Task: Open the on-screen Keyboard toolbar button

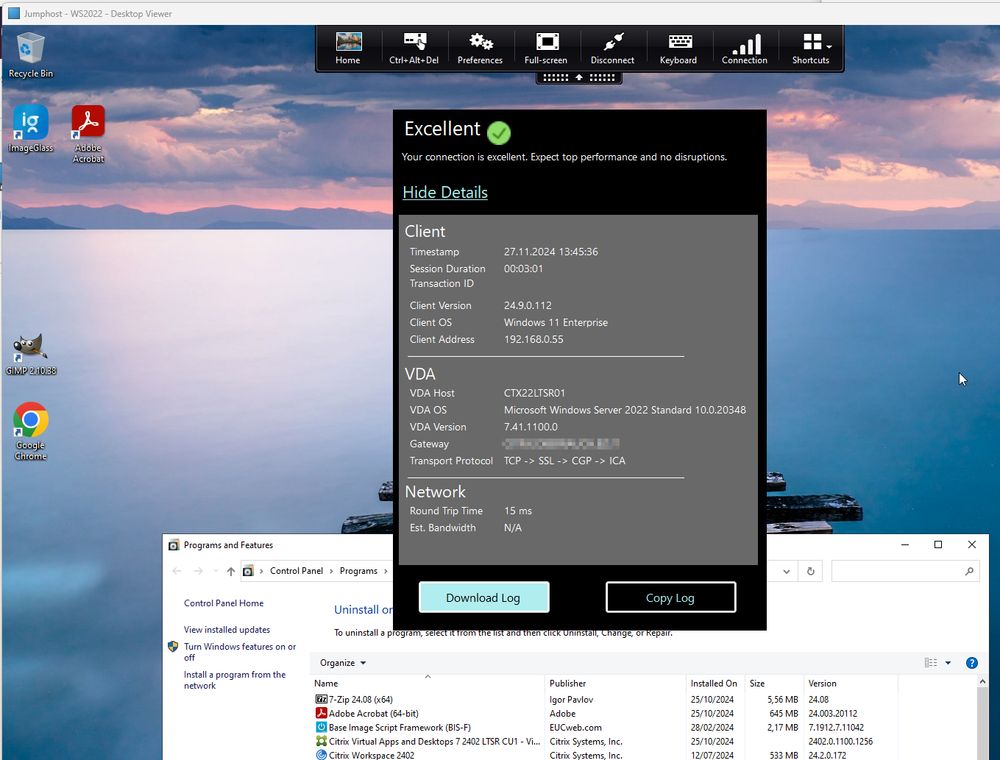Action: tap(679, 48)
